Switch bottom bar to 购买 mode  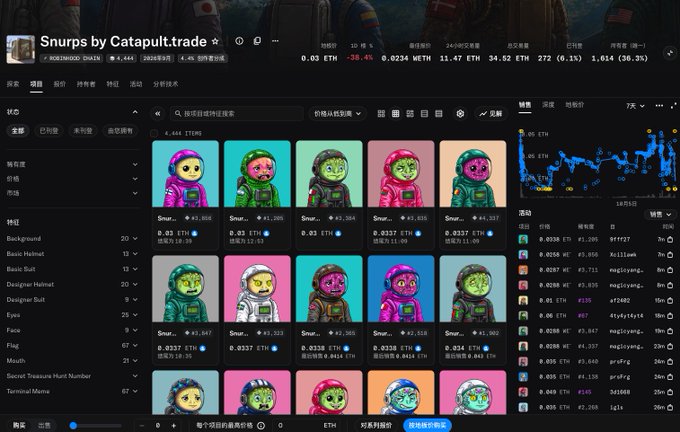pos(19,425)
